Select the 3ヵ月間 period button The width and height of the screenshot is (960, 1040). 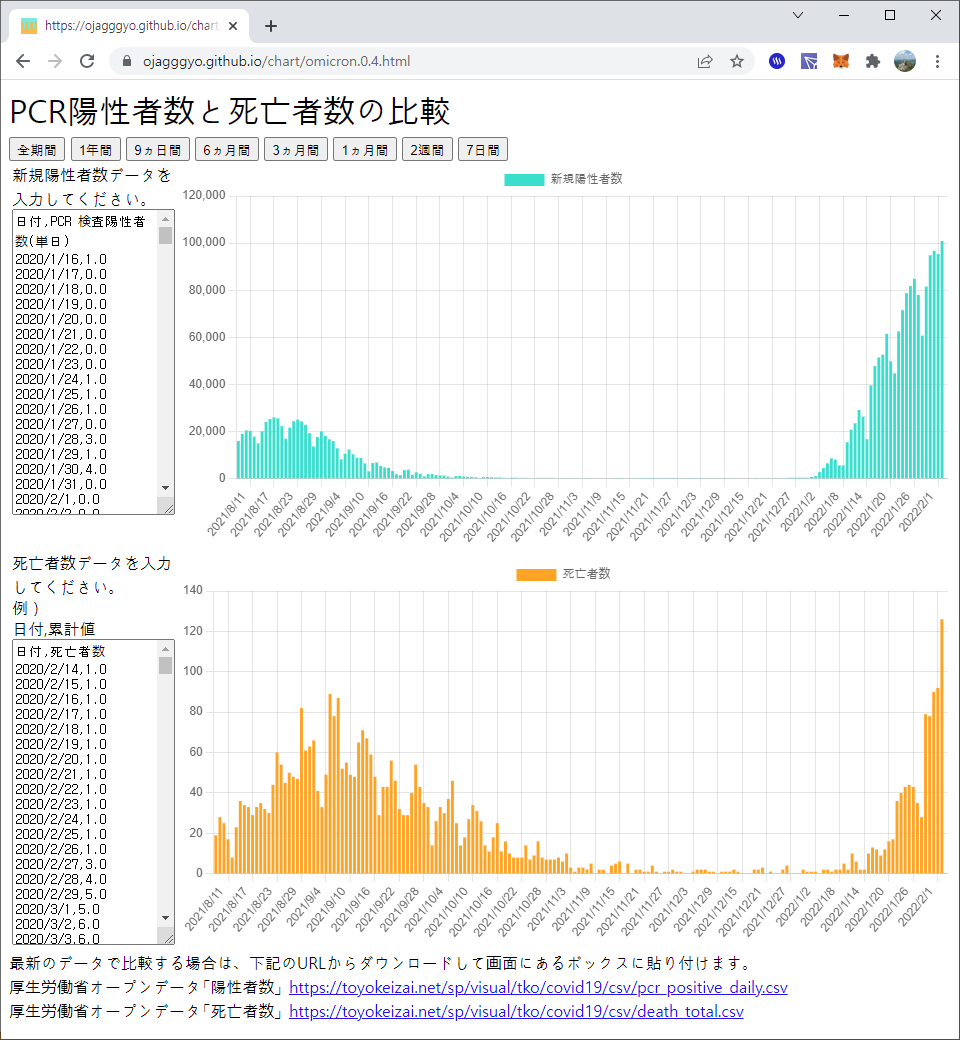(296, 150)
